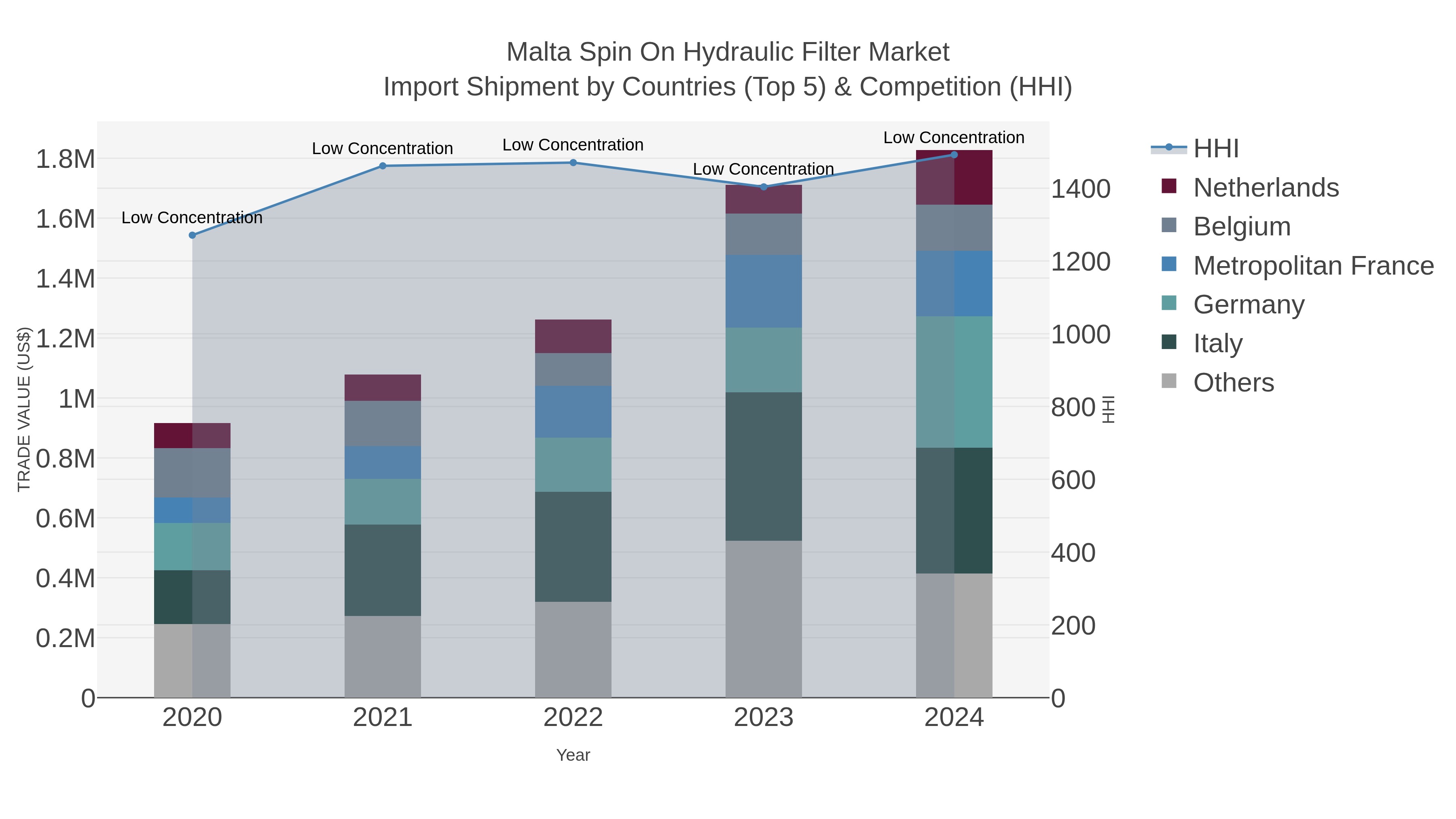Click the 2021 Metropolitan France bar segment
This screenshot has height=819, width=1456.
click(383, 463)
